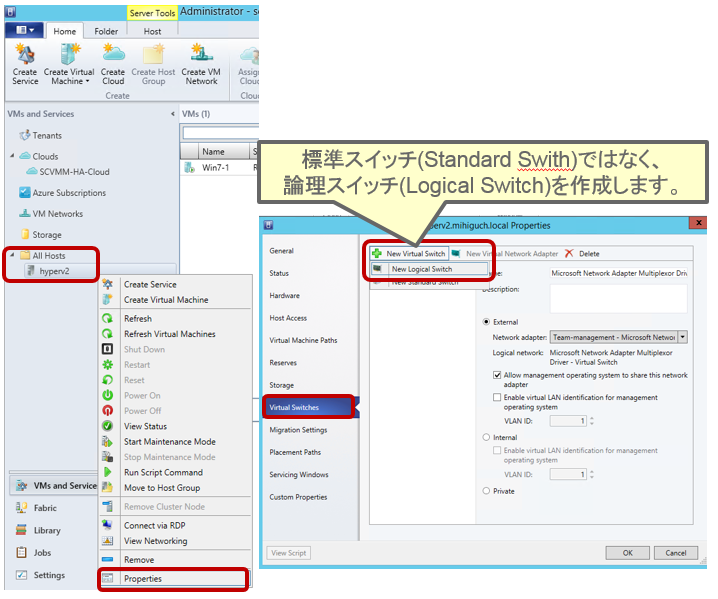Select the External radio button

pos(486,322)
